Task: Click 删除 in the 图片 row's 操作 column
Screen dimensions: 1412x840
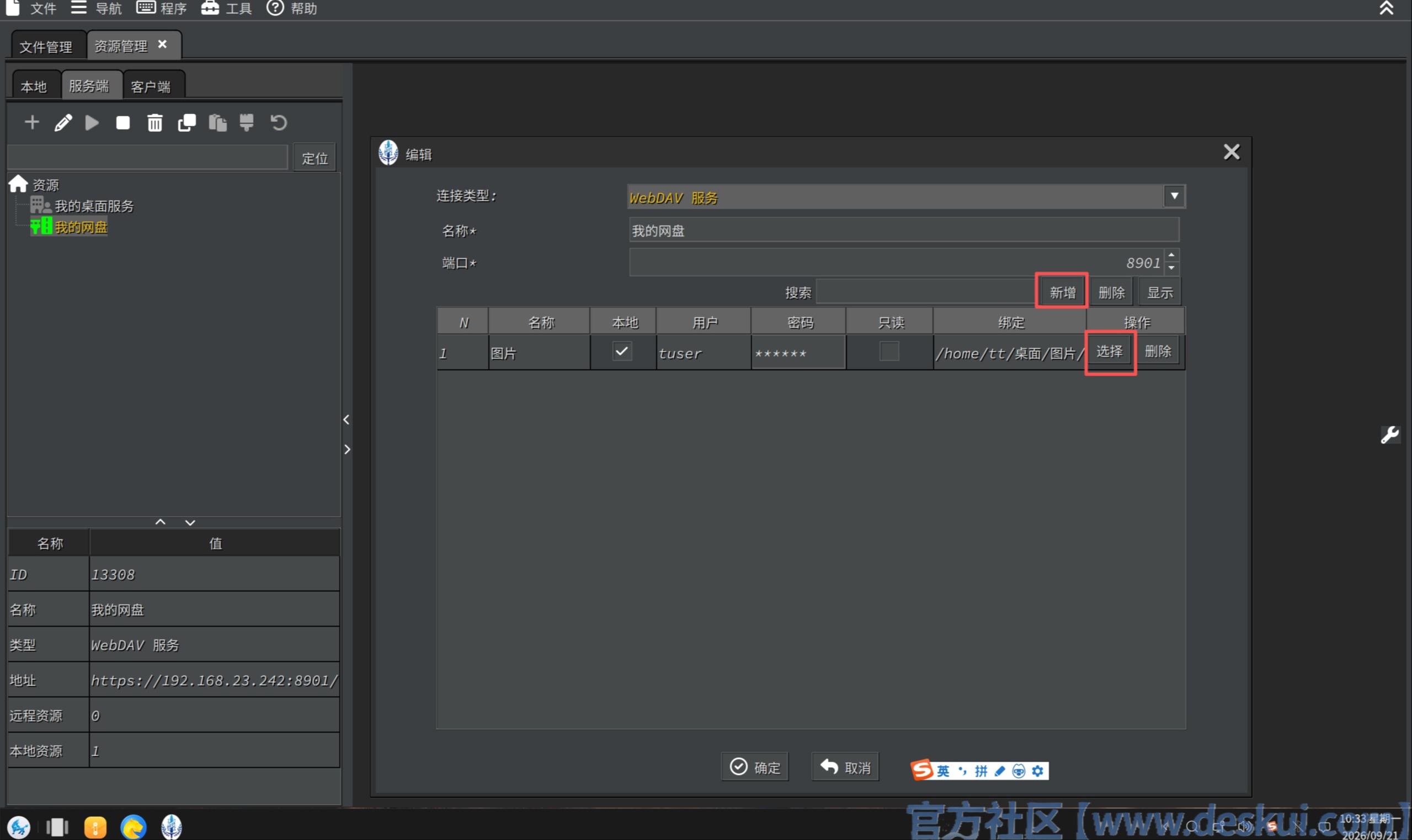Action: coord(1158,351)
